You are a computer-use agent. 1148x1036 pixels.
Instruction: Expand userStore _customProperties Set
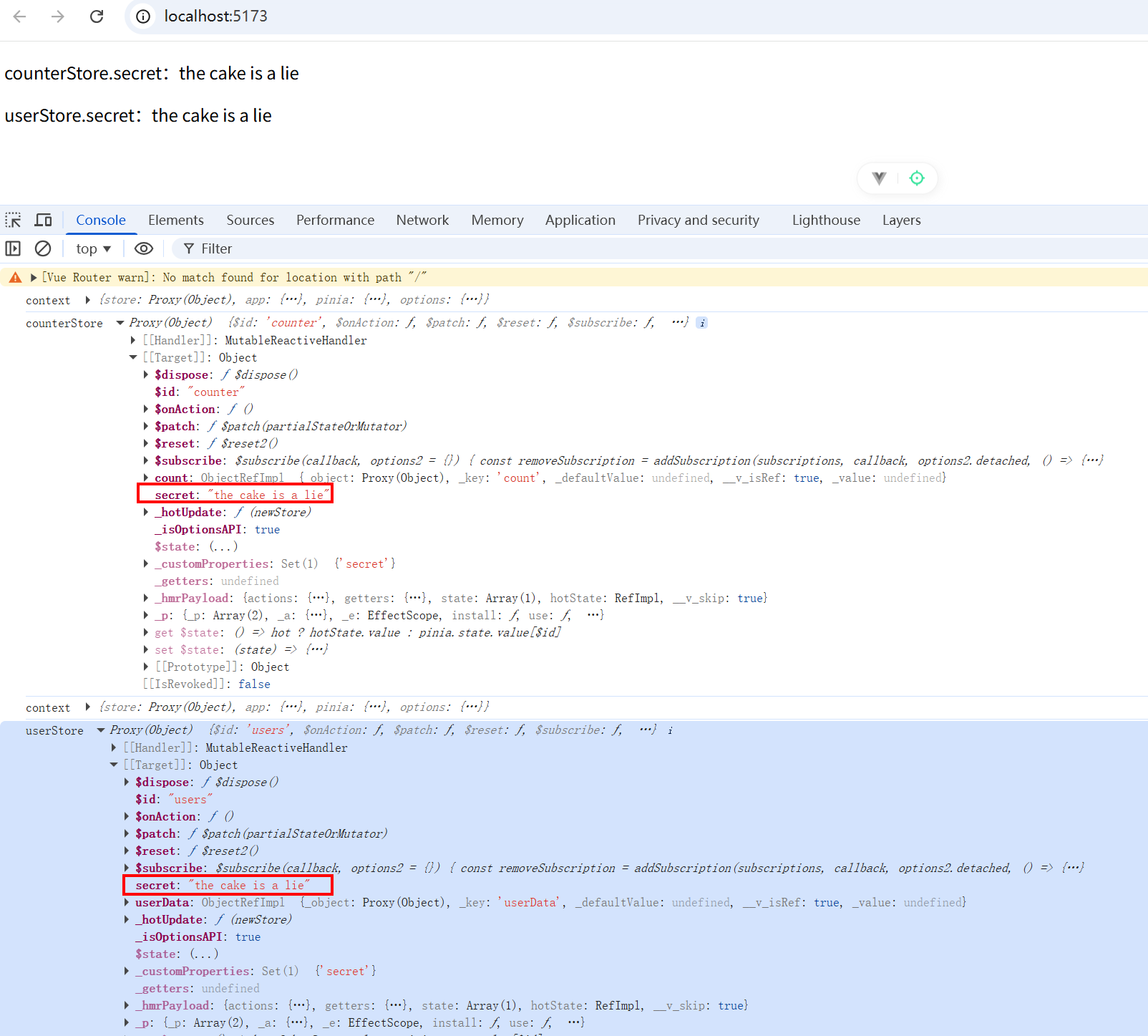coord(127,971)
